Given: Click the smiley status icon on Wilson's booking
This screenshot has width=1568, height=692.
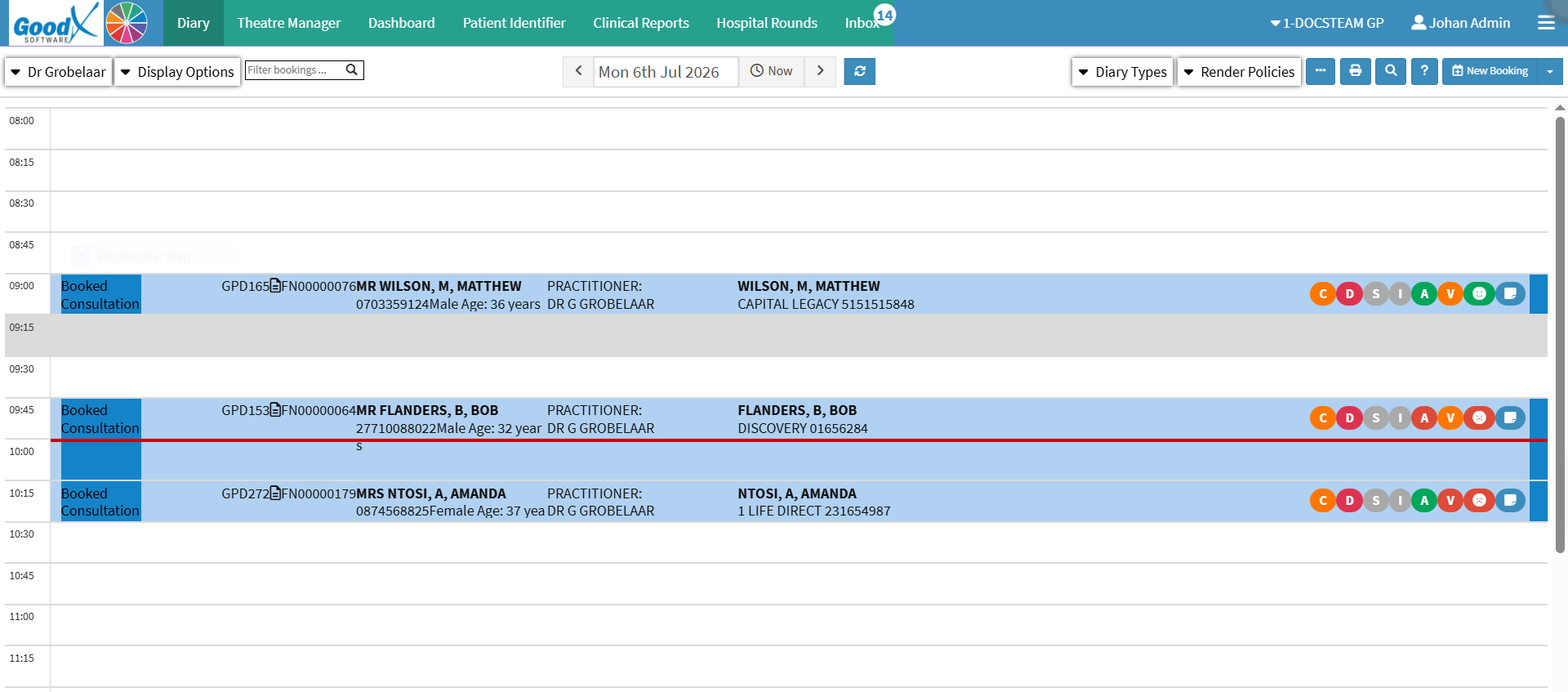Looking at the screenshot, I should point(1479,293).
